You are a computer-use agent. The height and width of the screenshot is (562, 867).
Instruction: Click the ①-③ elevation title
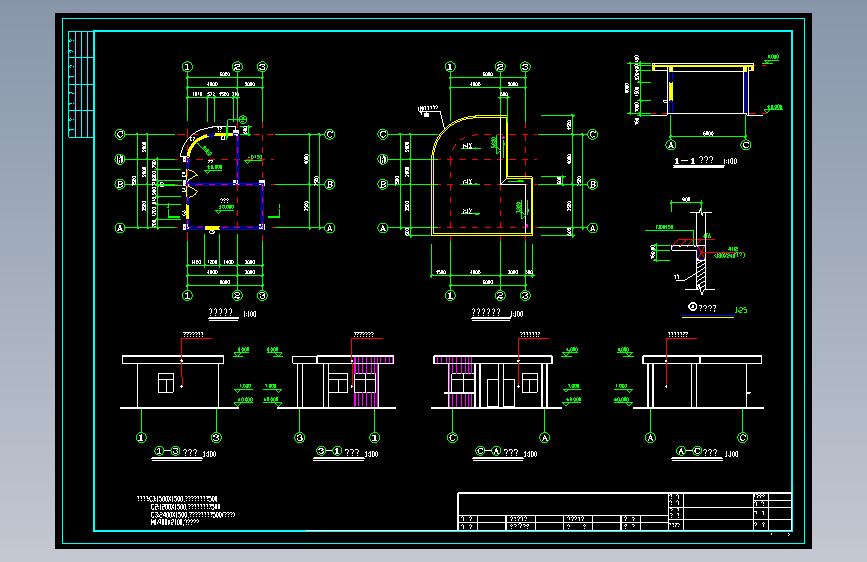[x=176, y=452]
